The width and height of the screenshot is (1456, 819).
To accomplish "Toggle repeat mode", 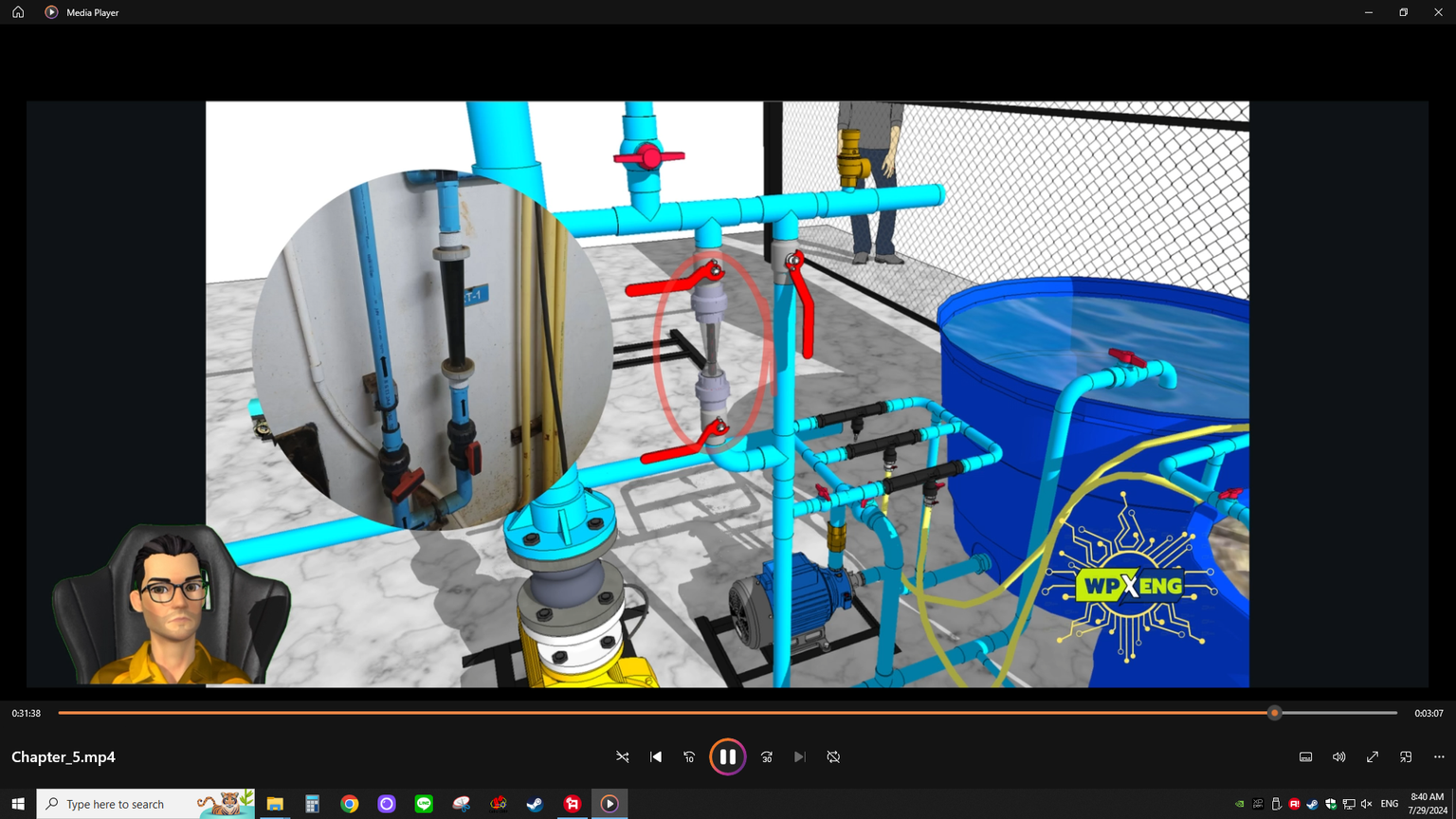I will [833, 756].
